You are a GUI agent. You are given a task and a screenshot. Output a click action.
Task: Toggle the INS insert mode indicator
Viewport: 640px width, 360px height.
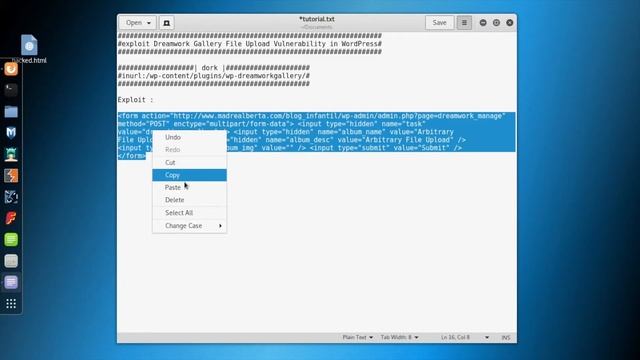506,338
